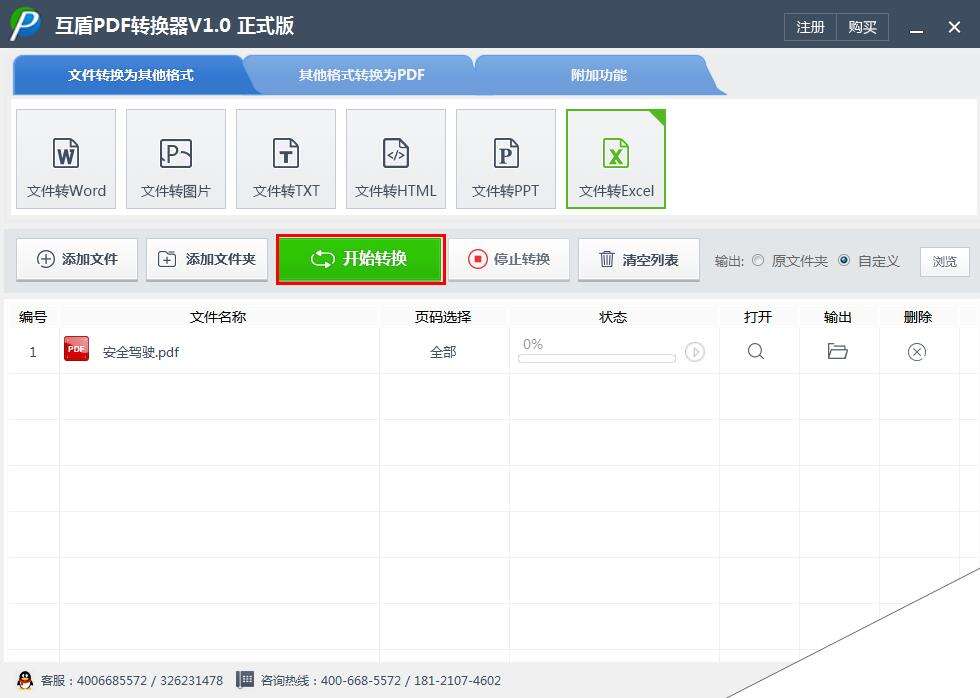Click the red PDF file icon

76,349
